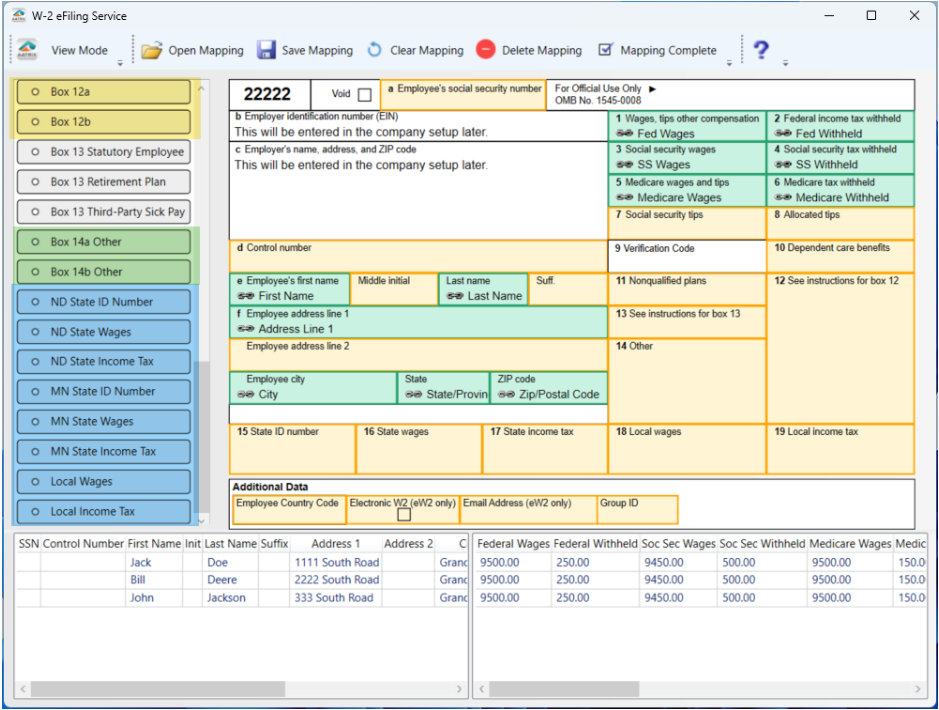Open help via the question mark icon
This screenshot has height=710, width=939.
coord(761,50)
